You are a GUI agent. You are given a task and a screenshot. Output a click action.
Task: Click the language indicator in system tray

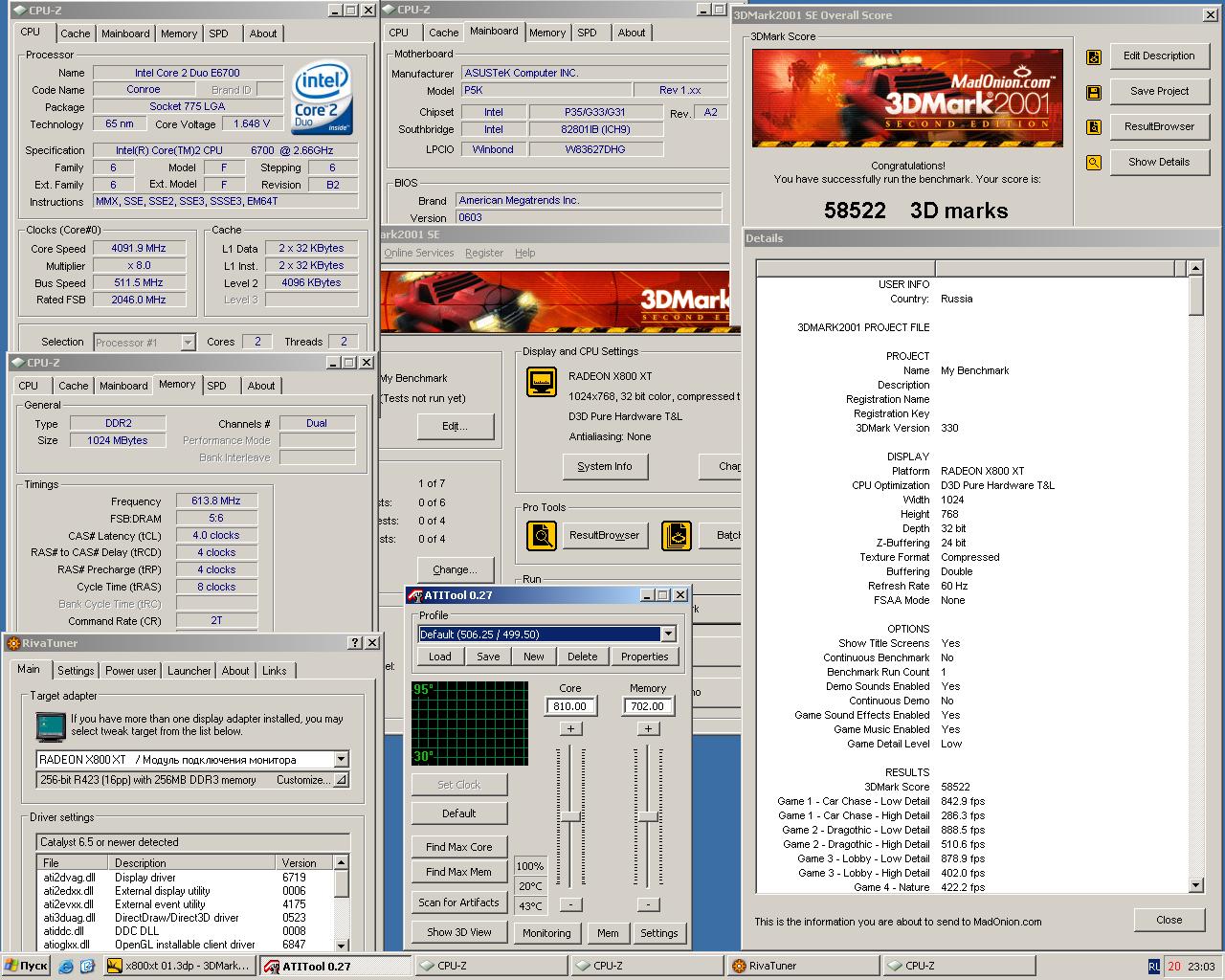coord(1153,967)
